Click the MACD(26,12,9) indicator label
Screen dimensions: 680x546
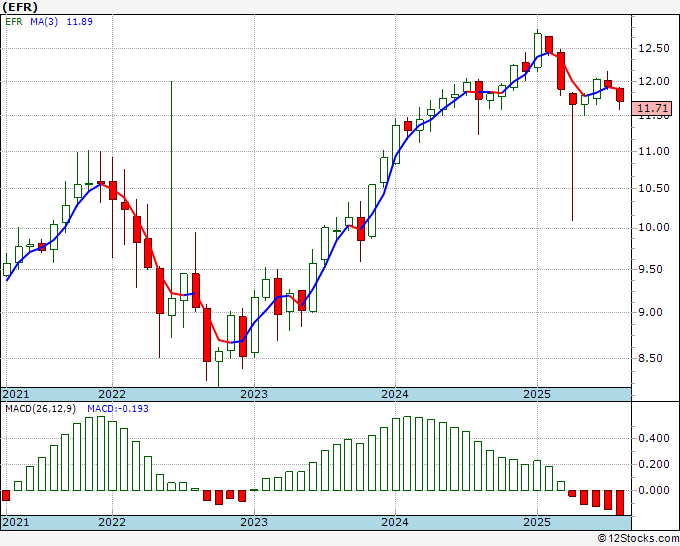pyautogui.click(x=41, y=409)
